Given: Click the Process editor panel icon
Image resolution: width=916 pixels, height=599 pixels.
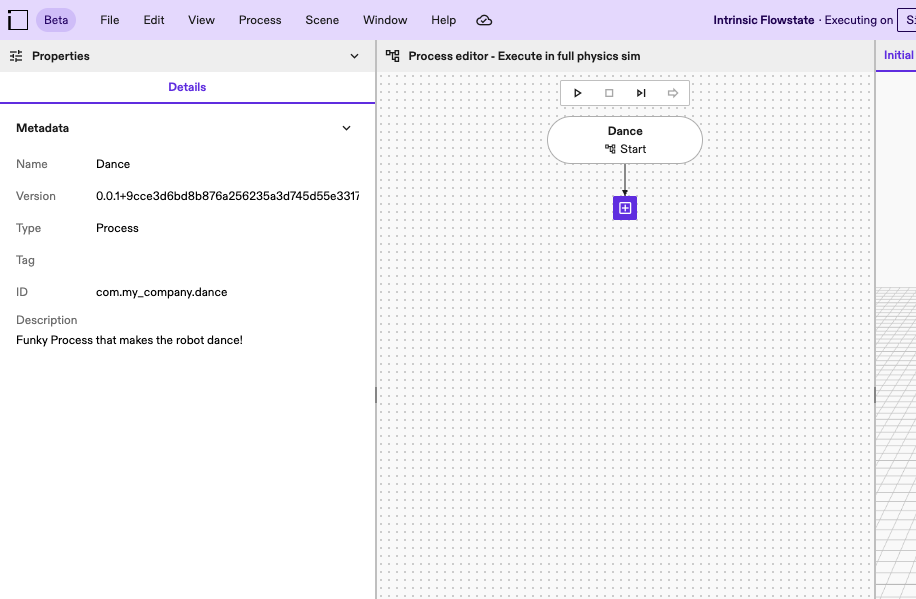Looking at the screenshot, I should 393,56.
